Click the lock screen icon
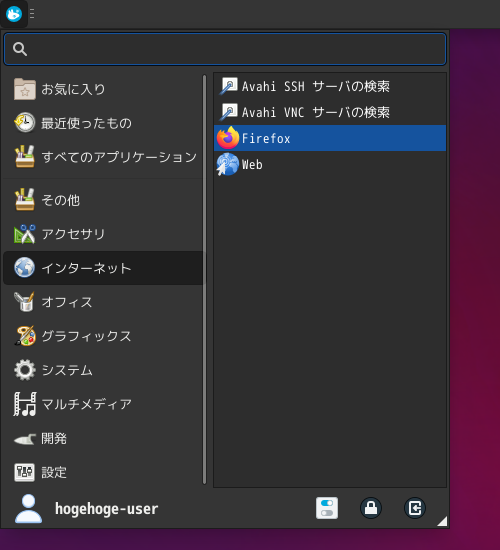 click(371, 508)
